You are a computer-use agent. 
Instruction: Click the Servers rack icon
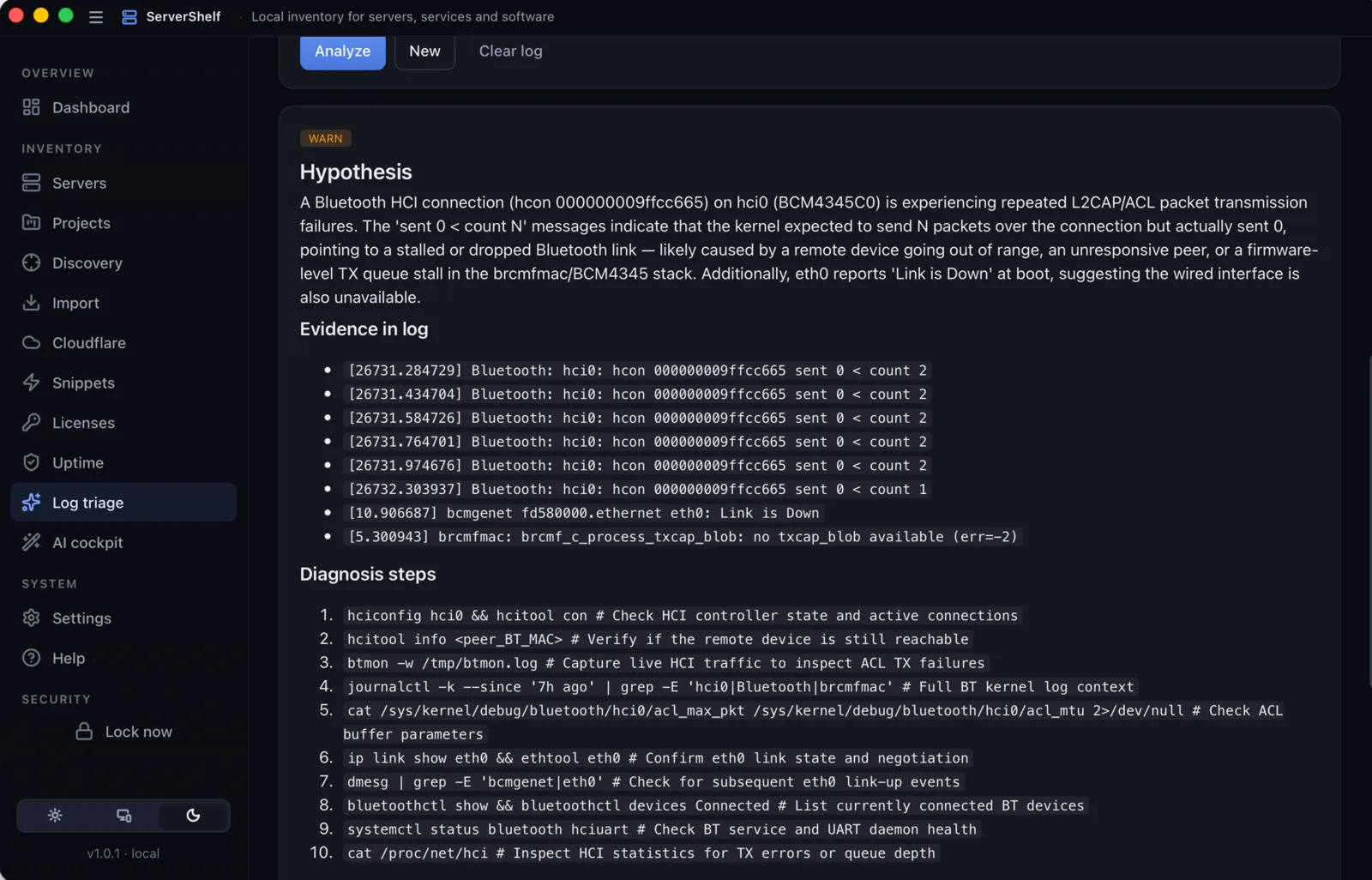coord(32,183)
